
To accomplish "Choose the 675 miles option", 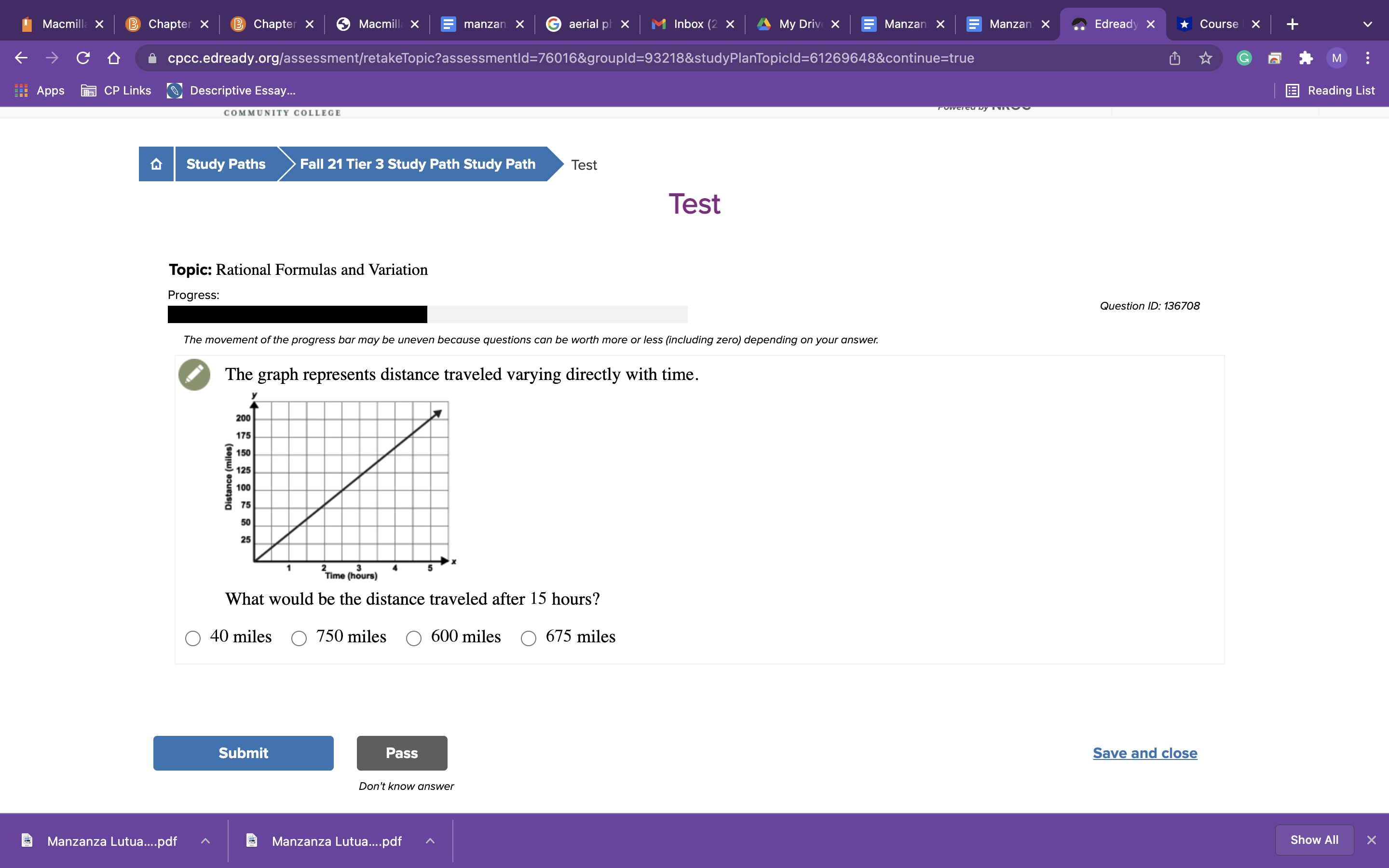I will click(x=529, y=638).
